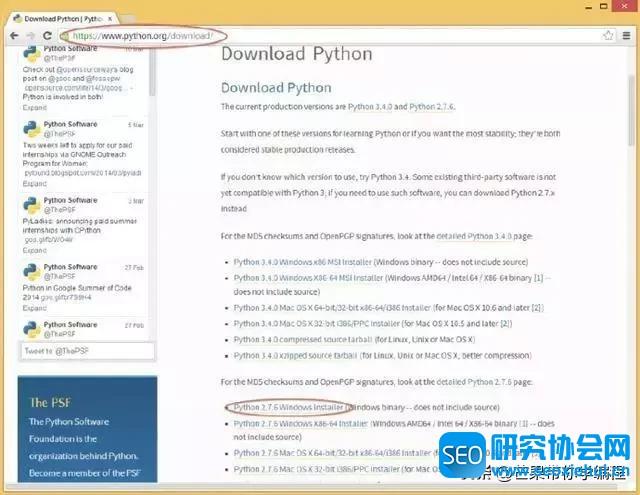Download Python 3.4.0 Mac OS X 64-bit/32-bit installer
Screen dimensions: 640x495
coord(332,308)
